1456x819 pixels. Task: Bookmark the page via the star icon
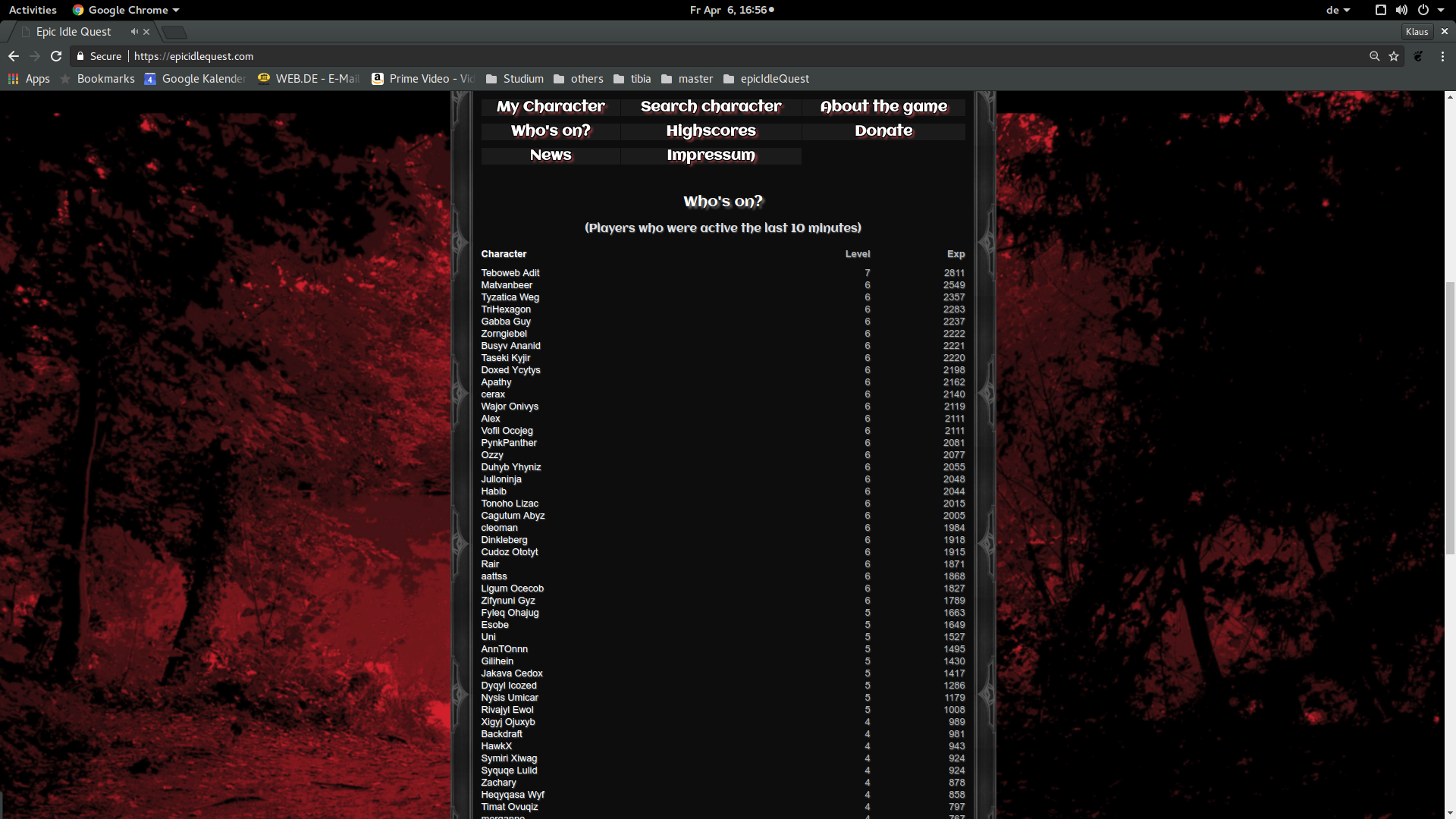[x=1395, y=56]
